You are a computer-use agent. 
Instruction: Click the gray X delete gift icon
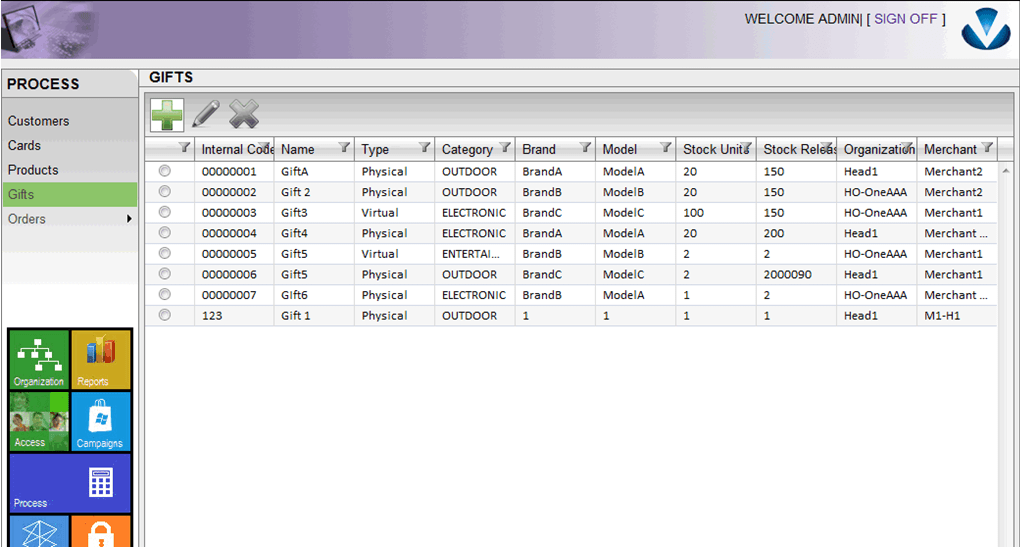(243, 114)
